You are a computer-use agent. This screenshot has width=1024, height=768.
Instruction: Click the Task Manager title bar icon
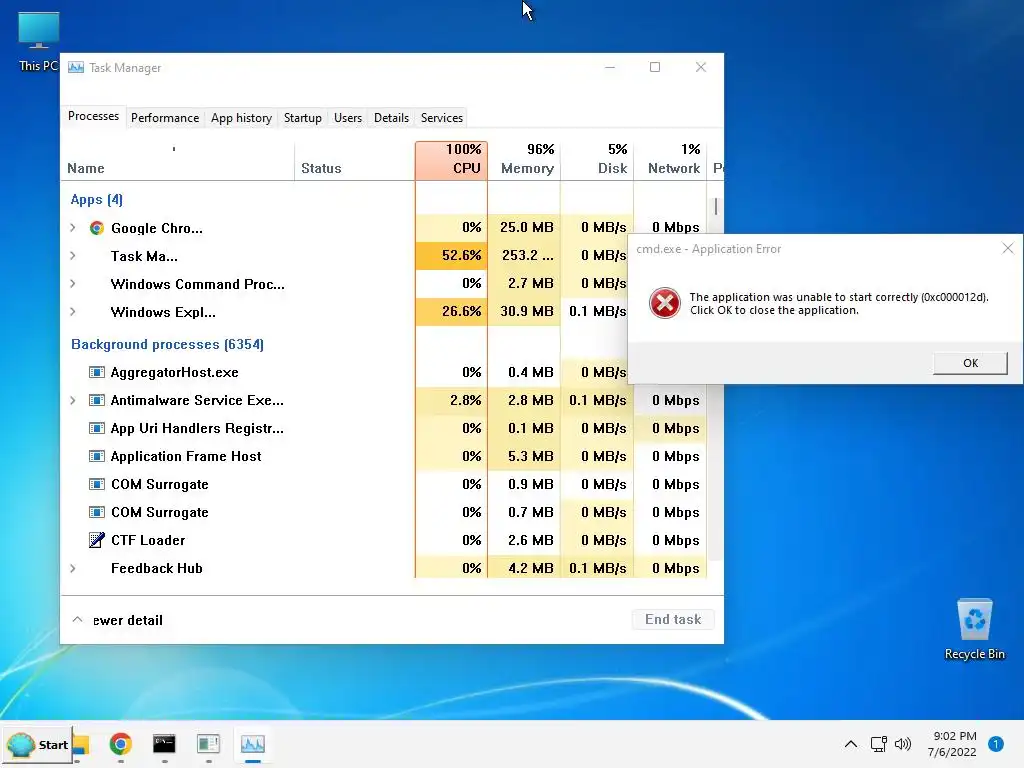tap(76, 67)
